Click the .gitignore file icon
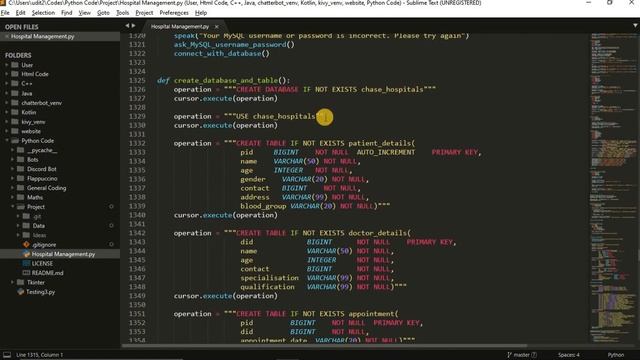The height and width of the screenshot is (360, 640). 26,244
